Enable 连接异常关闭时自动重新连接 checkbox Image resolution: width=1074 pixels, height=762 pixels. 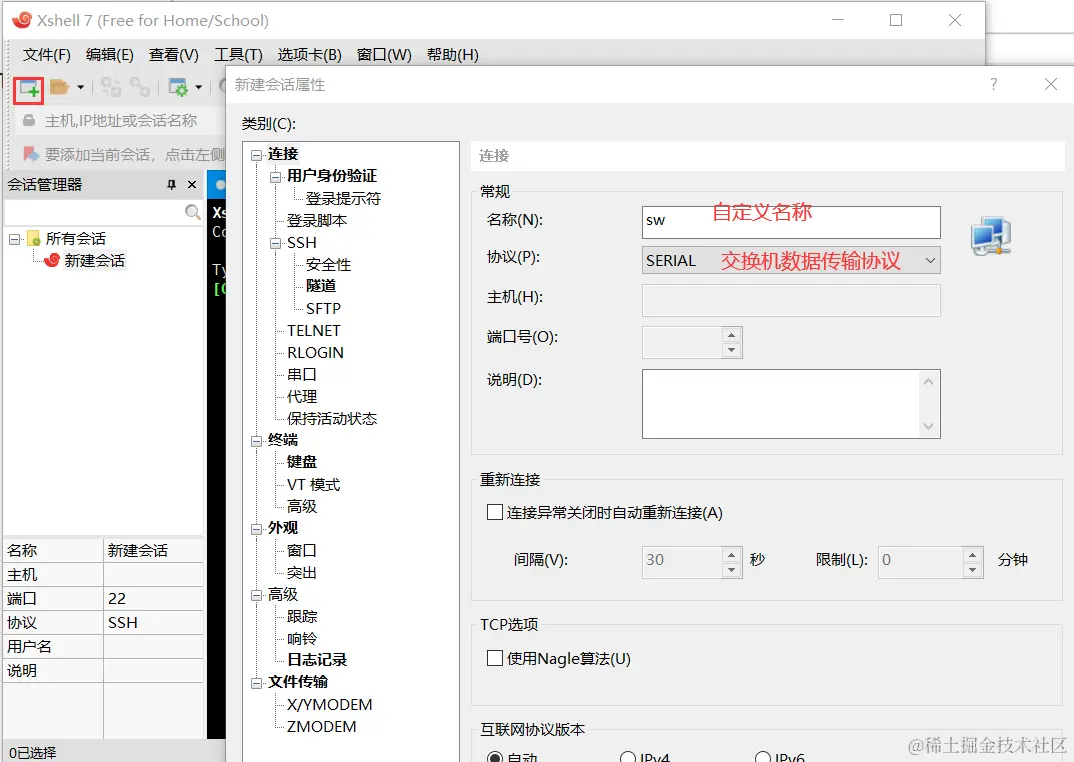point(495,512)
